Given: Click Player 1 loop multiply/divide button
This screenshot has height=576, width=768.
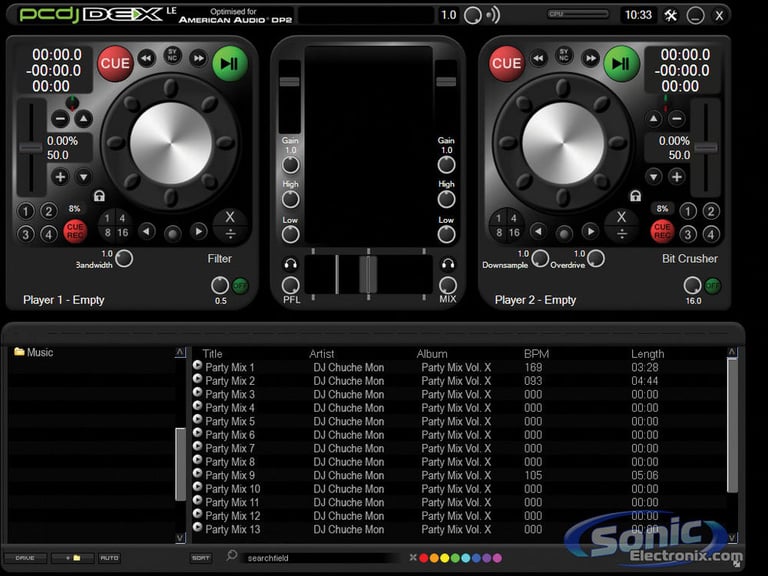Looking at the screenshot, I should coord(230,225).
